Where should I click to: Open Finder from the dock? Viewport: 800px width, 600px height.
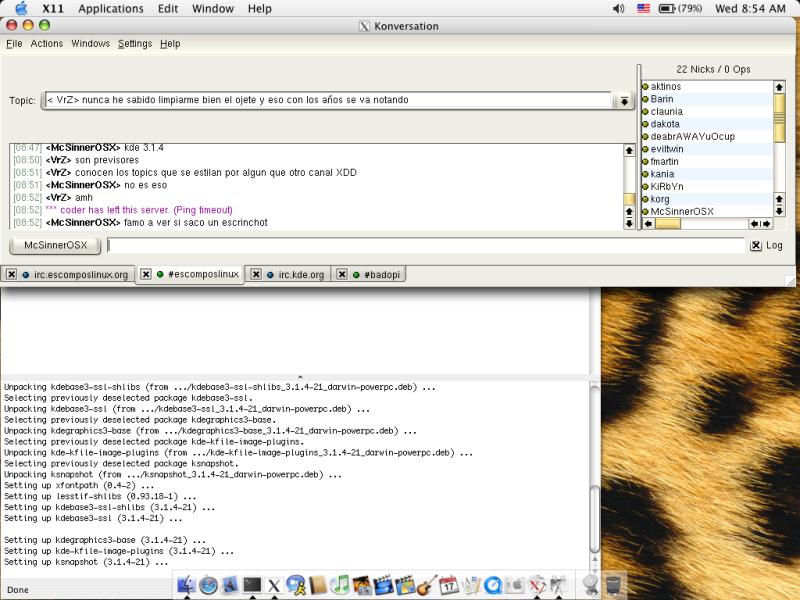[186, 585]
